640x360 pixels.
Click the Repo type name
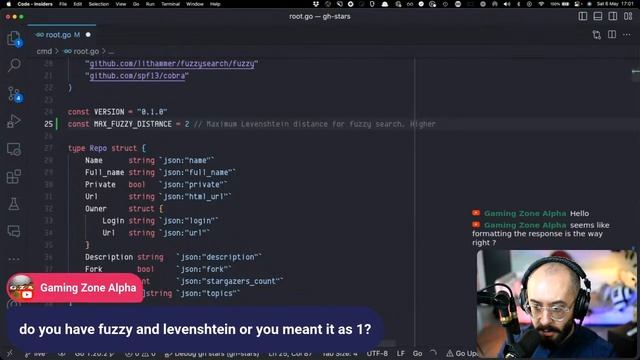click(98, 148)
